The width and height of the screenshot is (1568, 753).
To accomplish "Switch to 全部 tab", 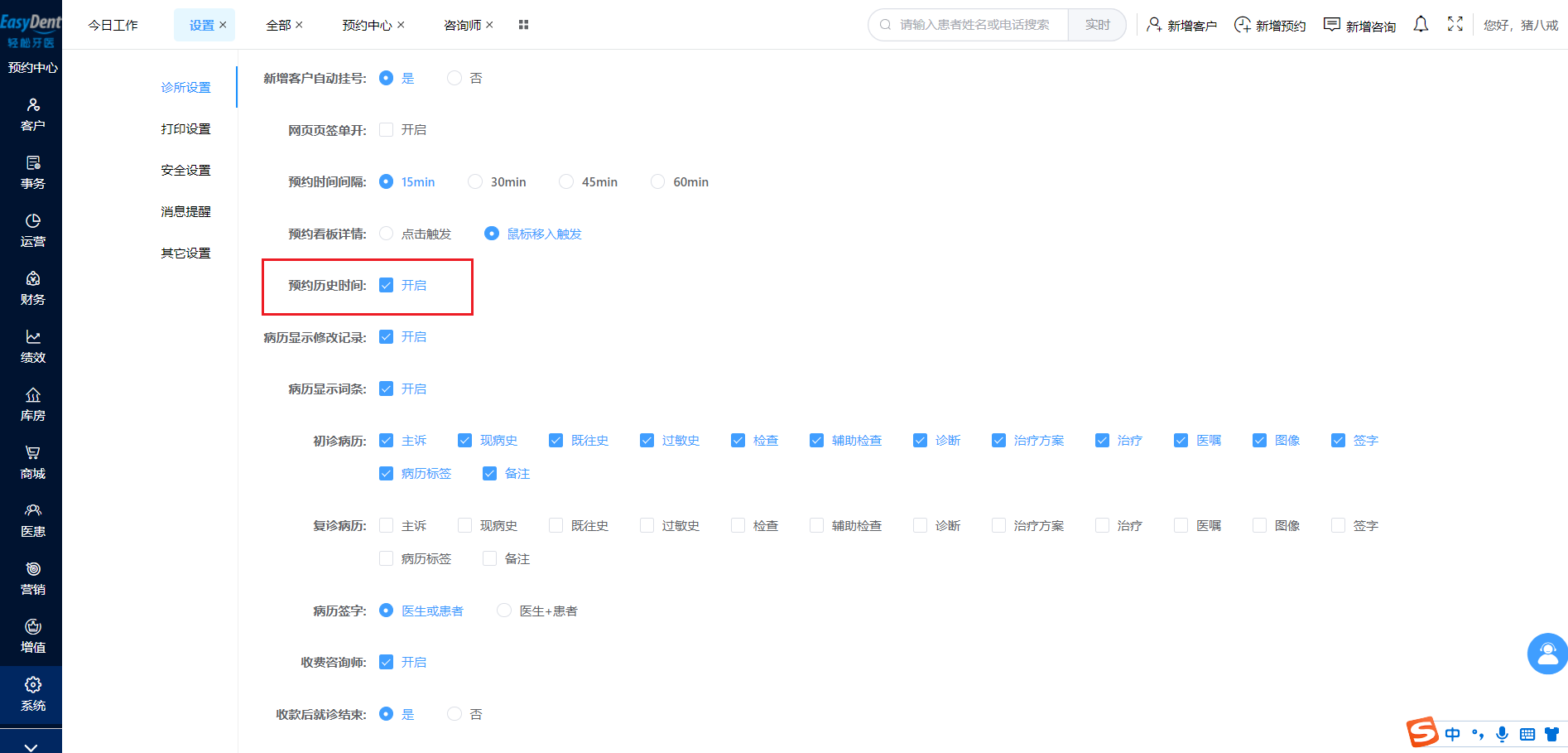I will (x=278, y=25).
